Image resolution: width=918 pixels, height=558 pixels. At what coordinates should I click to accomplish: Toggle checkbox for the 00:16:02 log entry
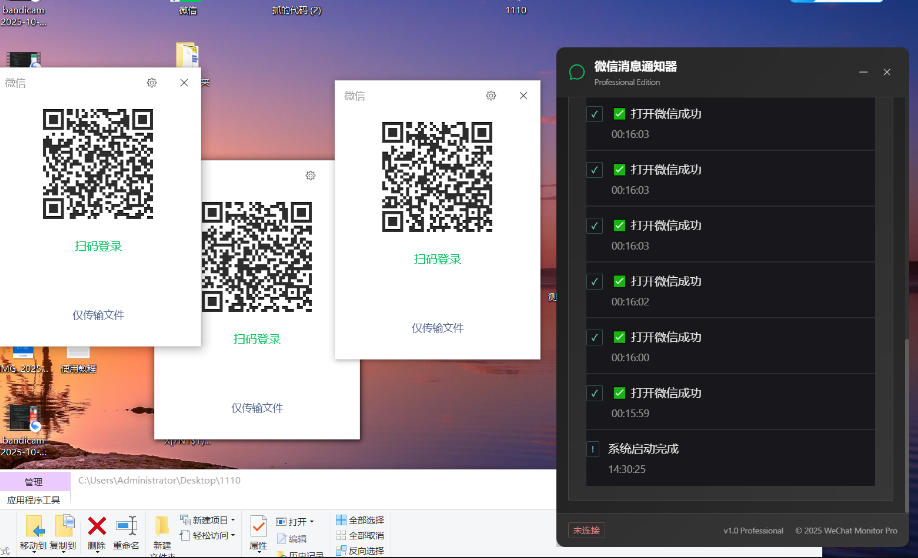tap(594, 282)
